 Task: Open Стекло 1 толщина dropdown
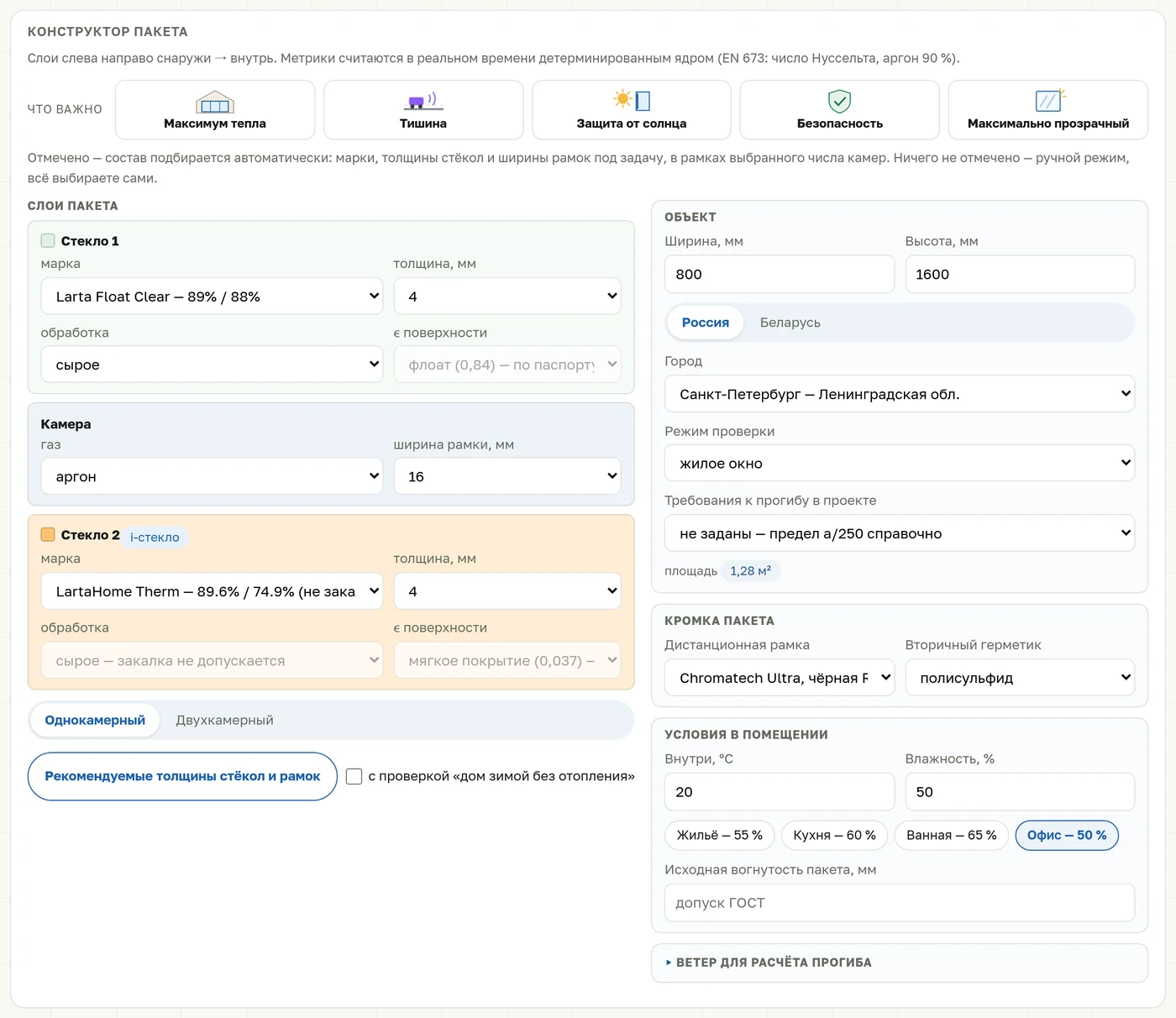point(507,296)
